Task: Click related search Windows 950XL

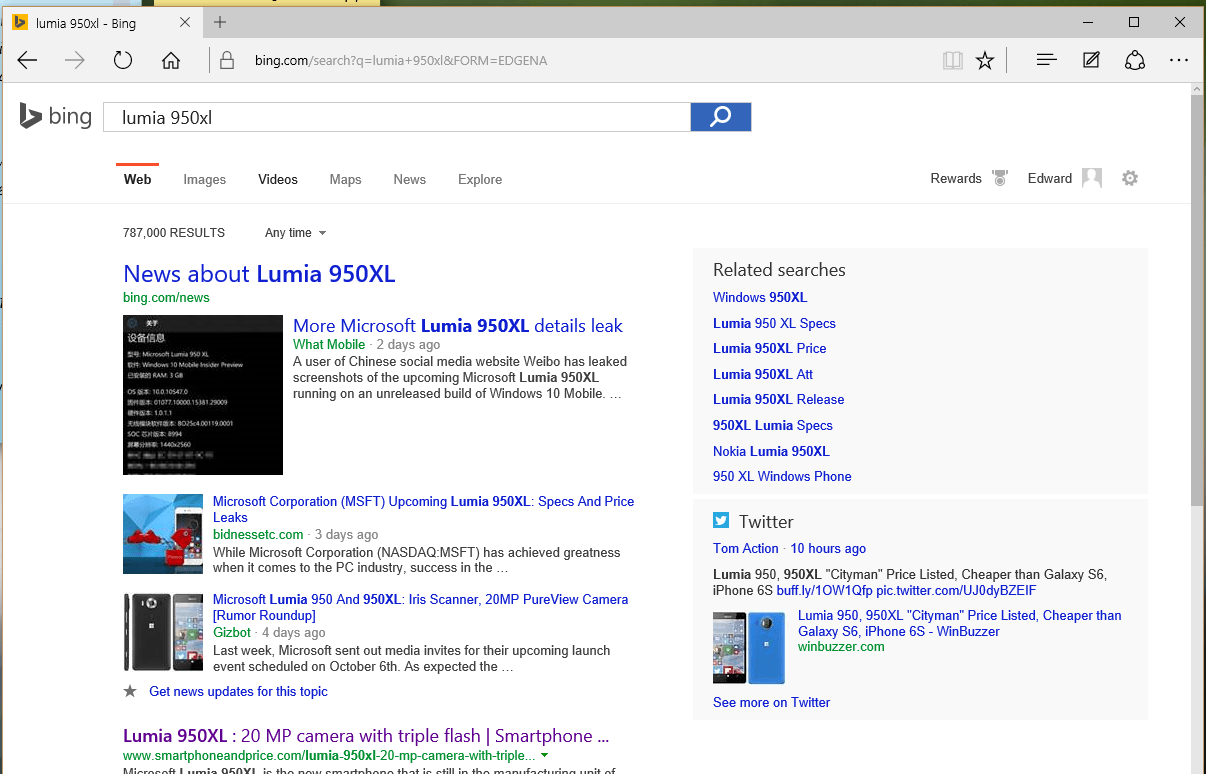Action: point(760,297)
